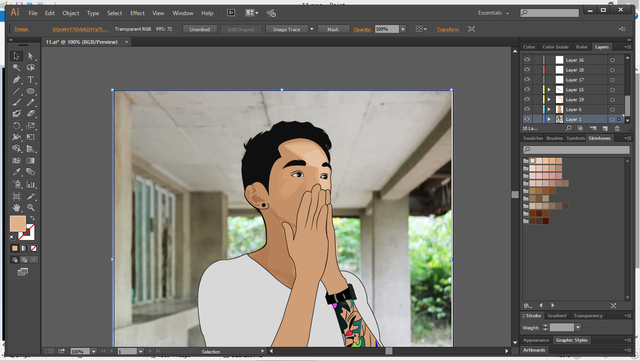Select the Column Graph tool

[x=31, y=185]
